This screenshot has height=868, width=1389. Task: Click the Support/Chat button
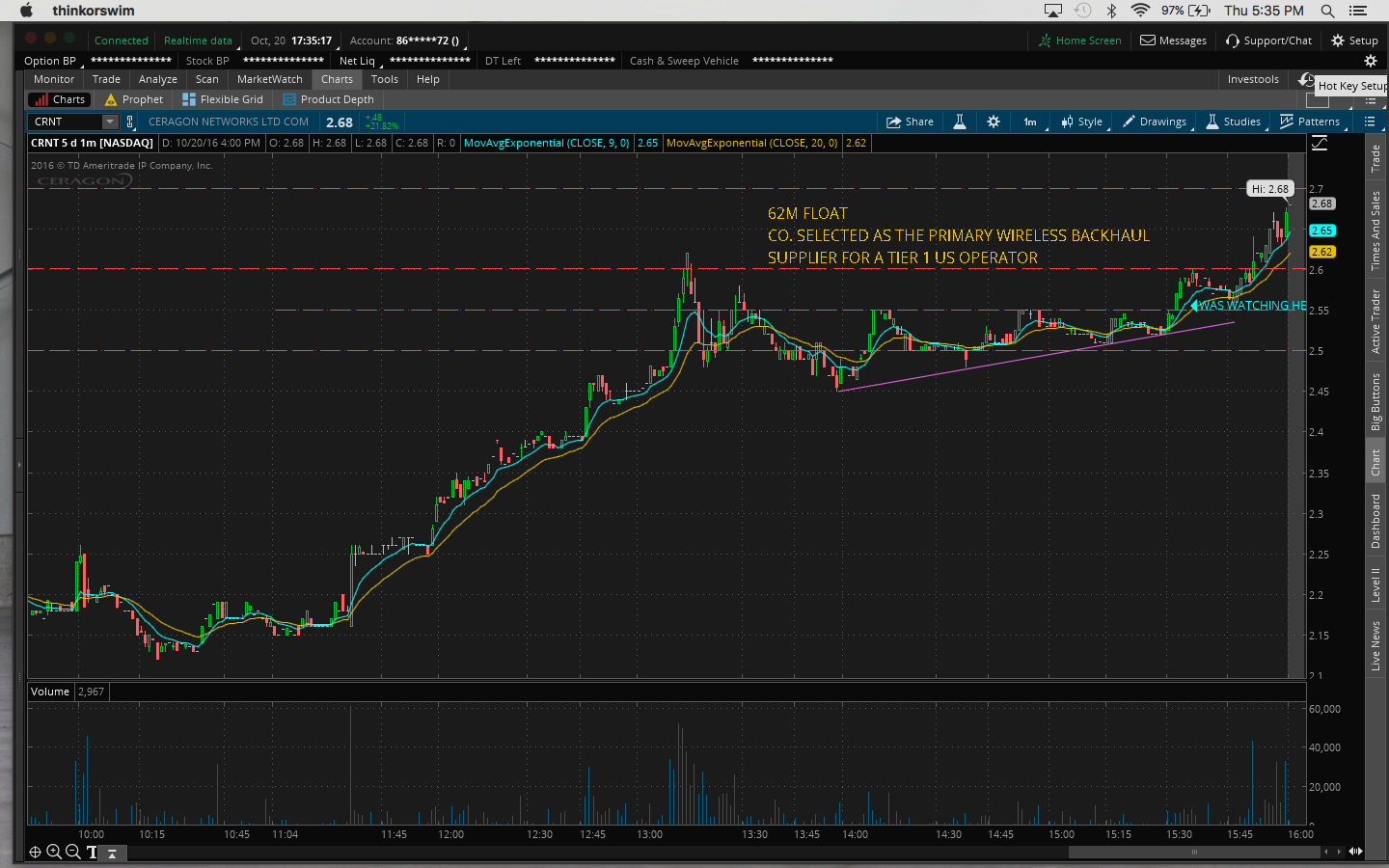pos(1268,41)
